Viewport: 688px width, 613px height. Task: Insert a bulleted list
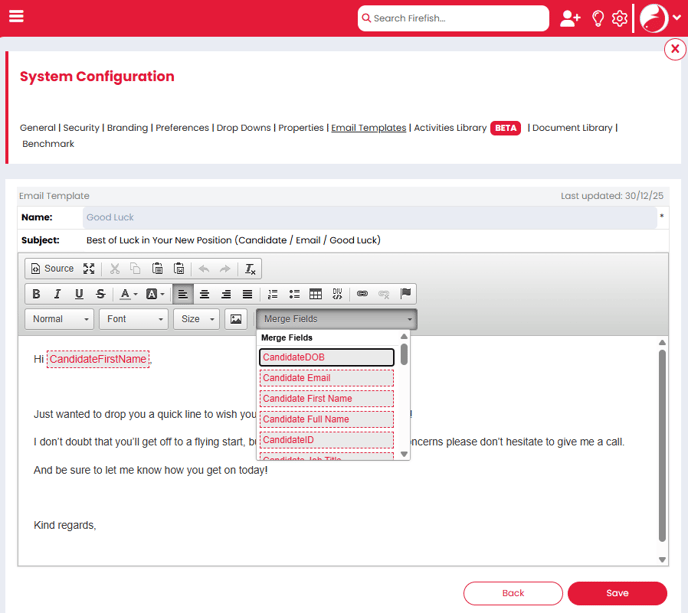[x=294, y=294]
